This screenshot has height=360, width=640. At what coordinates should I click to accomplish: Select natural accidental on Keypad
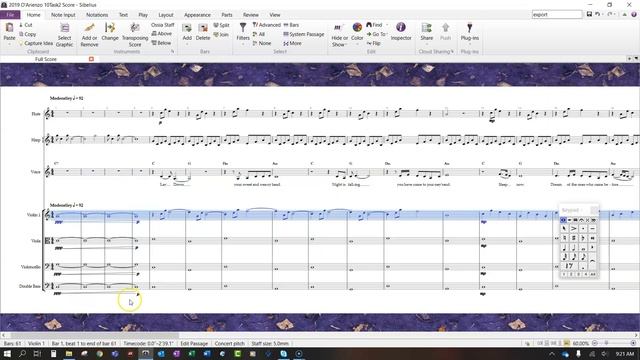[x=564, y=238]
